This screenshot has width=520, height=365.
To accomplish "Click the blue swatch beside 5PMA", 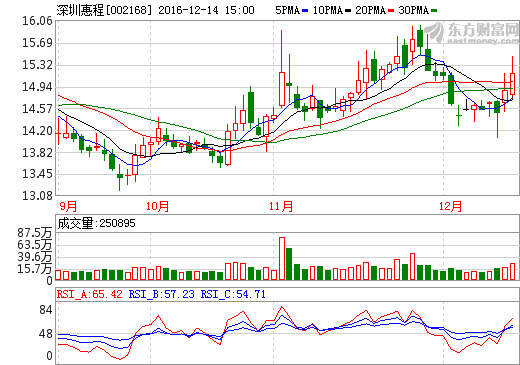I will [305, 11].
